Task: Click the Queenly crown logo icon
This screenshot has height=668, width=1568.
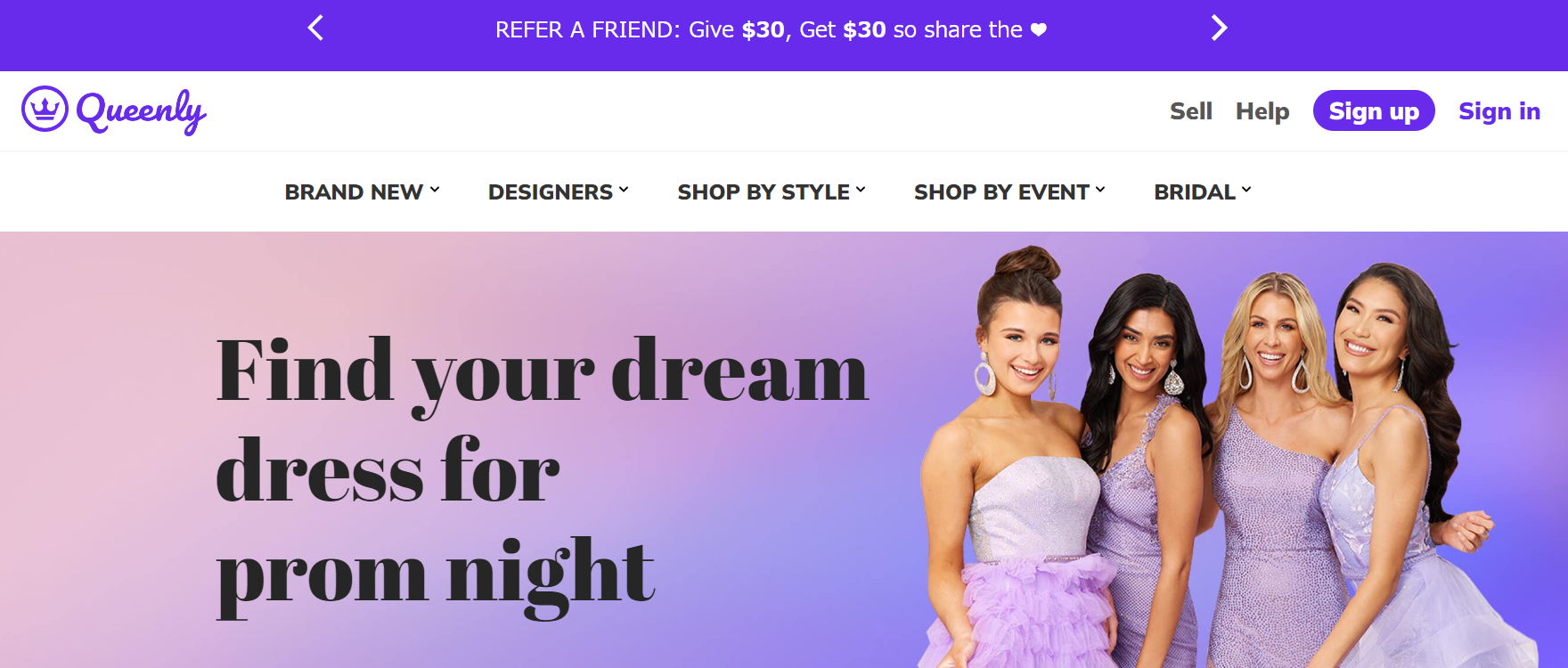Action: click(45, 109)
